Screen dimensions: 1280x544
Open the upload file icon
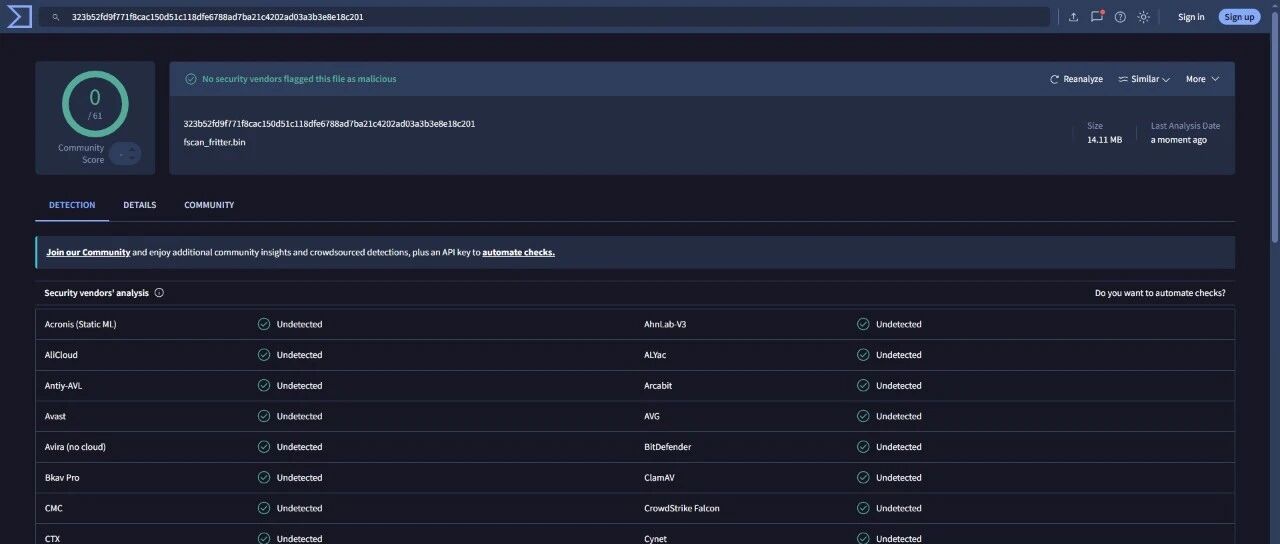coord(1073,17)
